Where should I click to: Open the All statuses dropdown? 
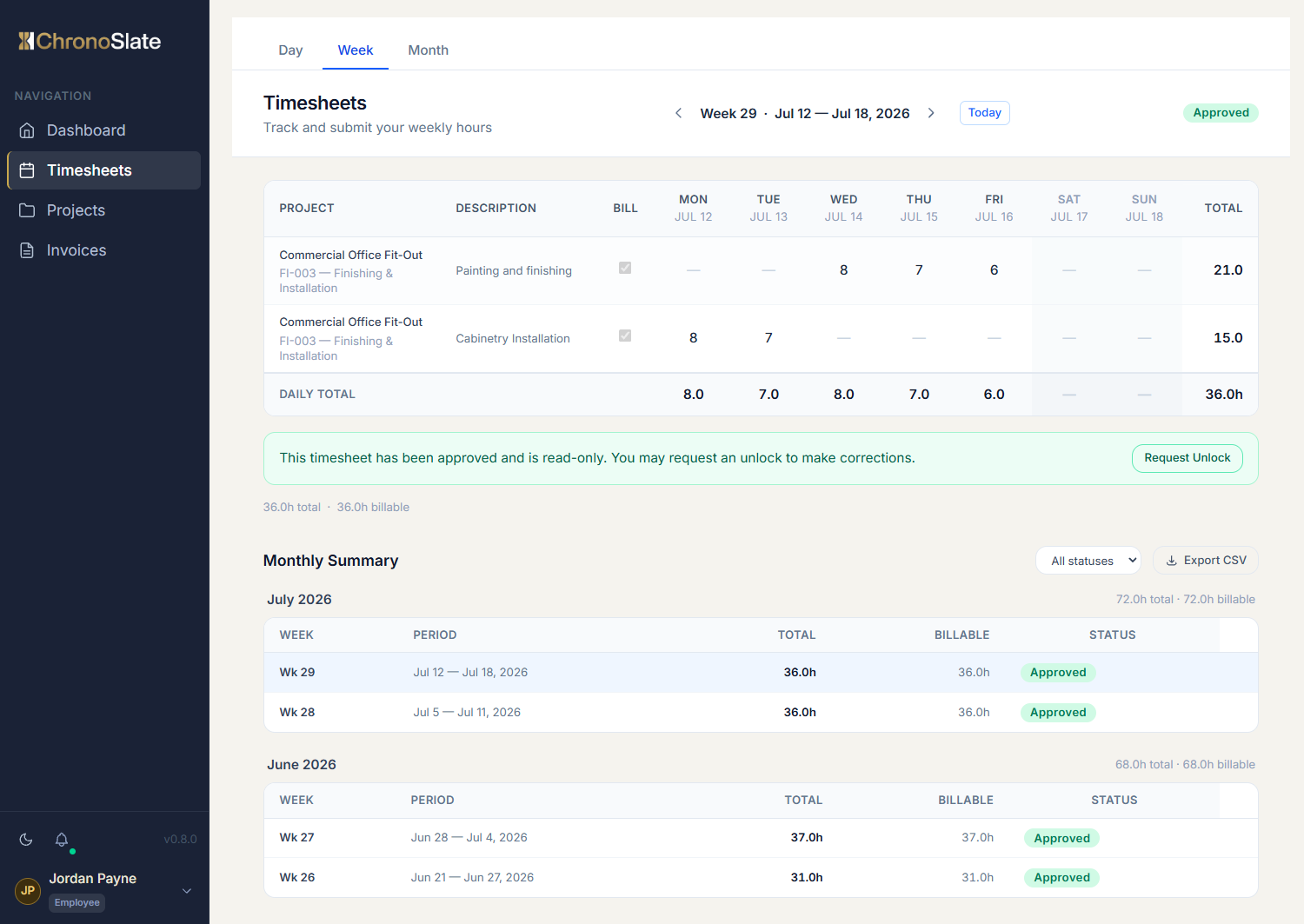point(1088,561)
